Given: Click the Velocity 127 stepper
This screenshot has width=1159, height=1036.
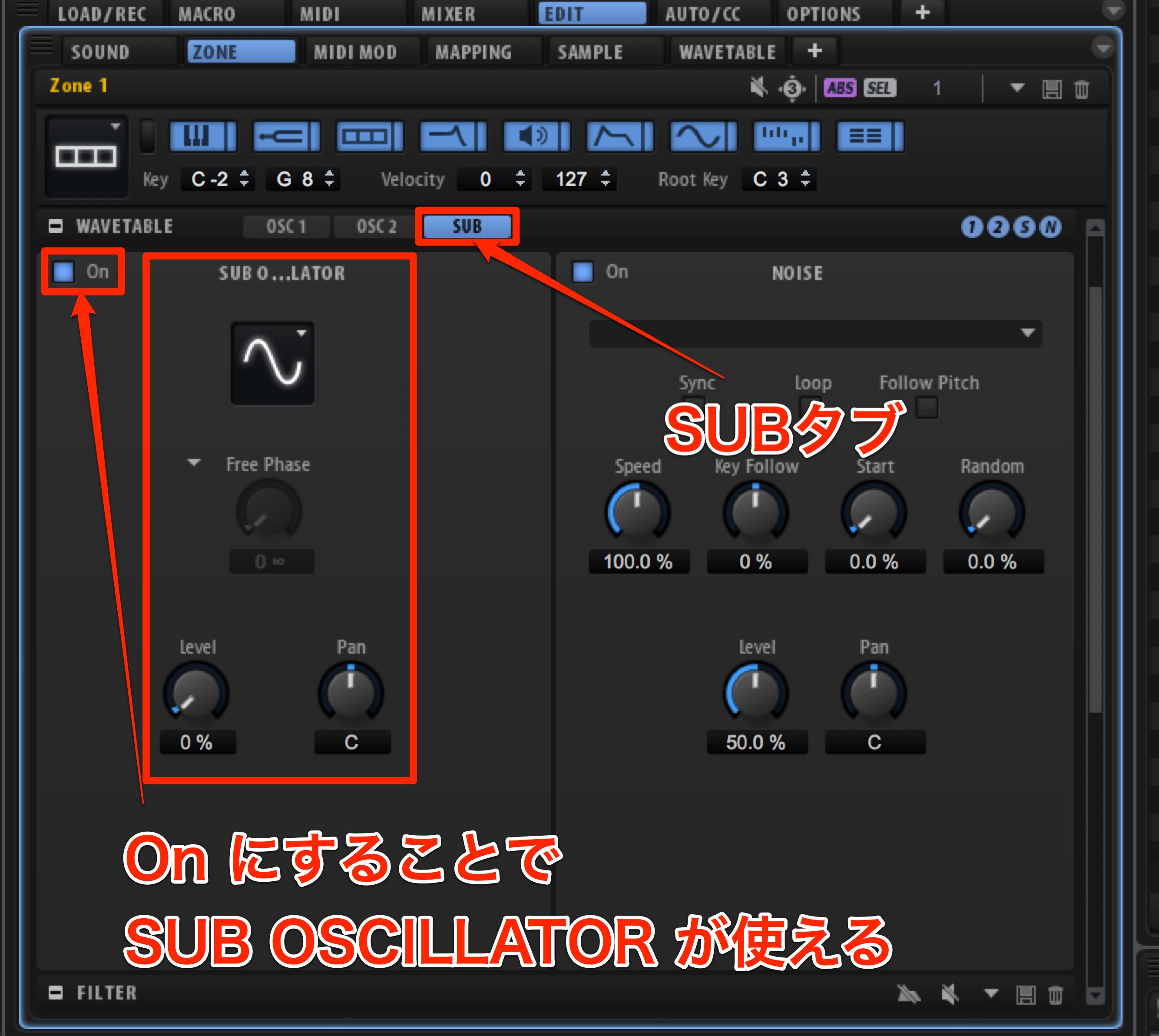Looking at the screenshot, I should pyautogui.click(x=606, y=179).
